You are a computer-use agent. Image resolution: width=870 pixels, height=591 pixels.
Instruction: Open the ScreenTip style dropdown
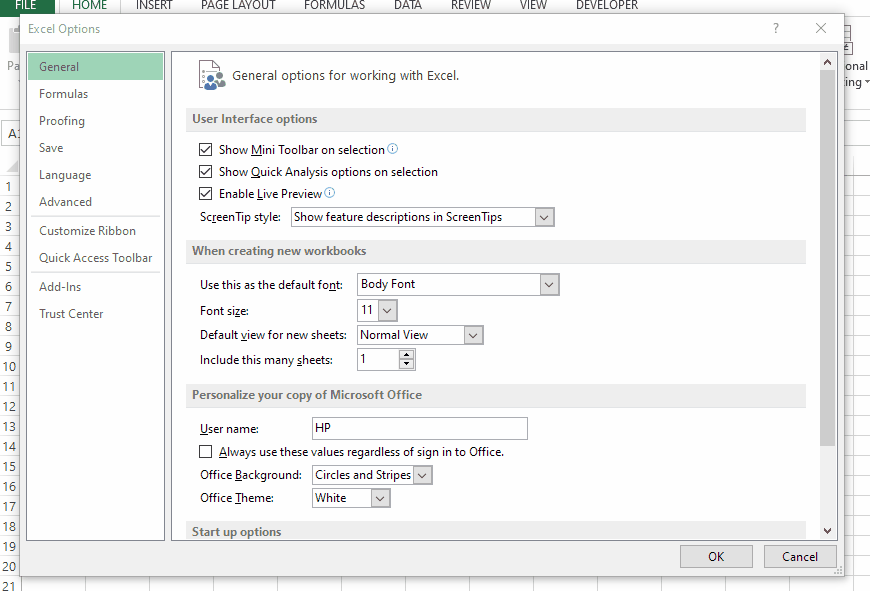click(x=544, y=217)
